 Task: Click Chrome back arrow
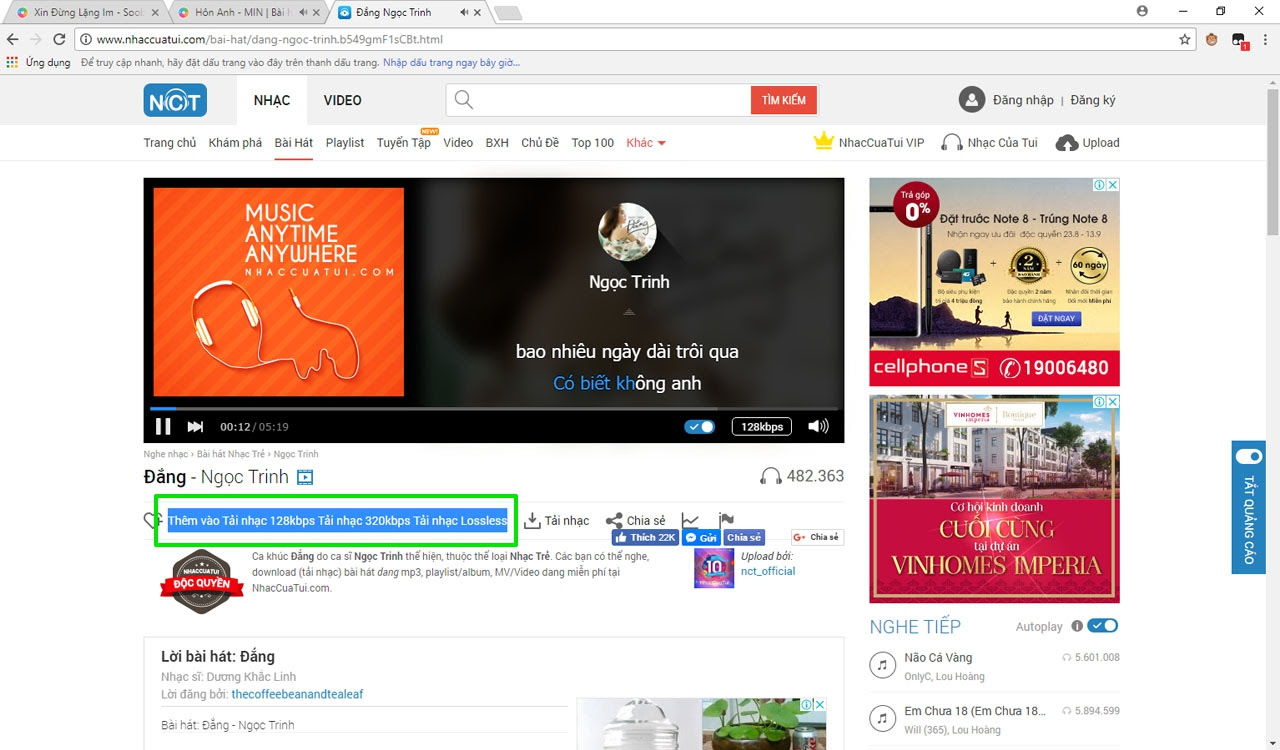point(13,39)
